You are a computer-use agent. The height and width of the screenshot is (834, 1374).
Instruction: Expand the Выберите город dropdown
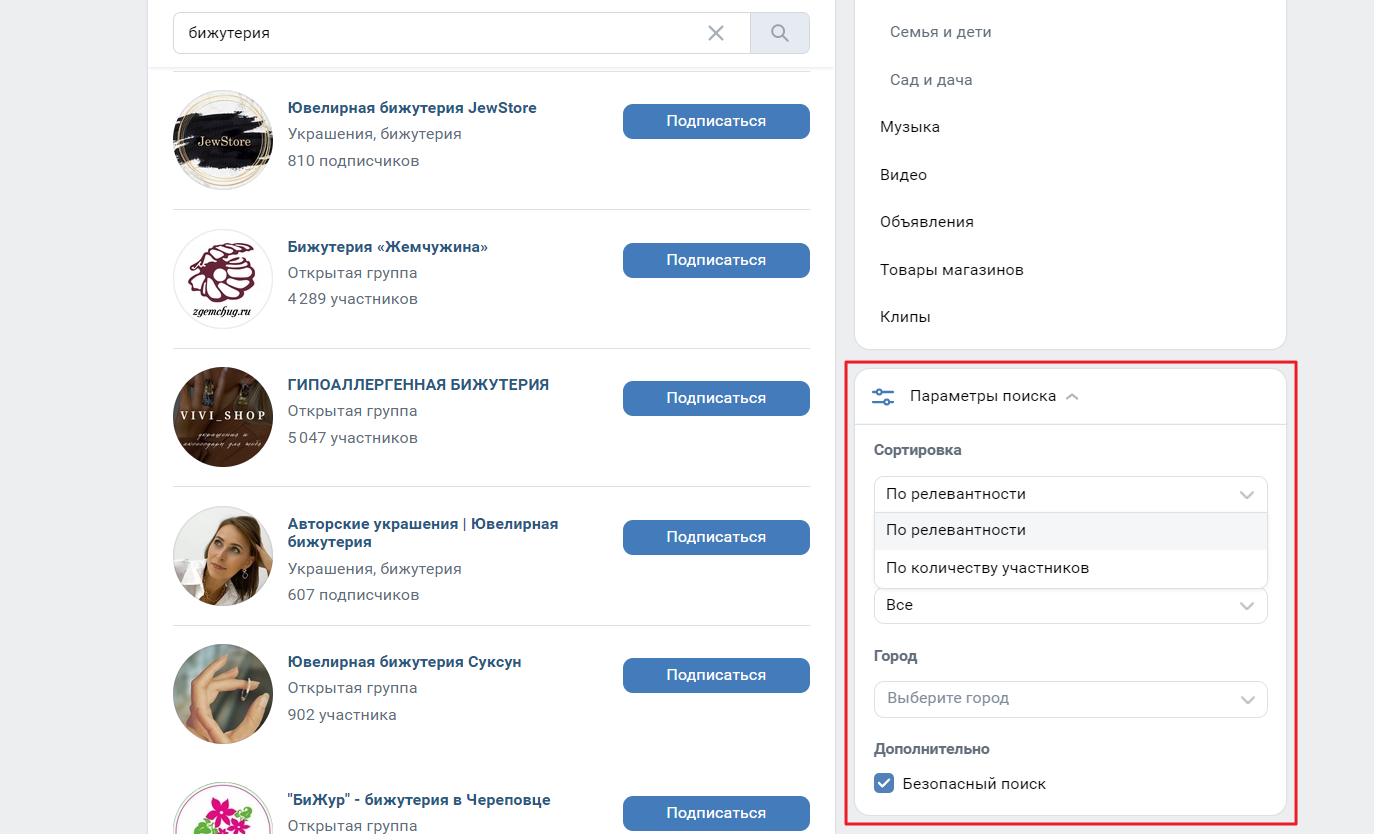1070,699
